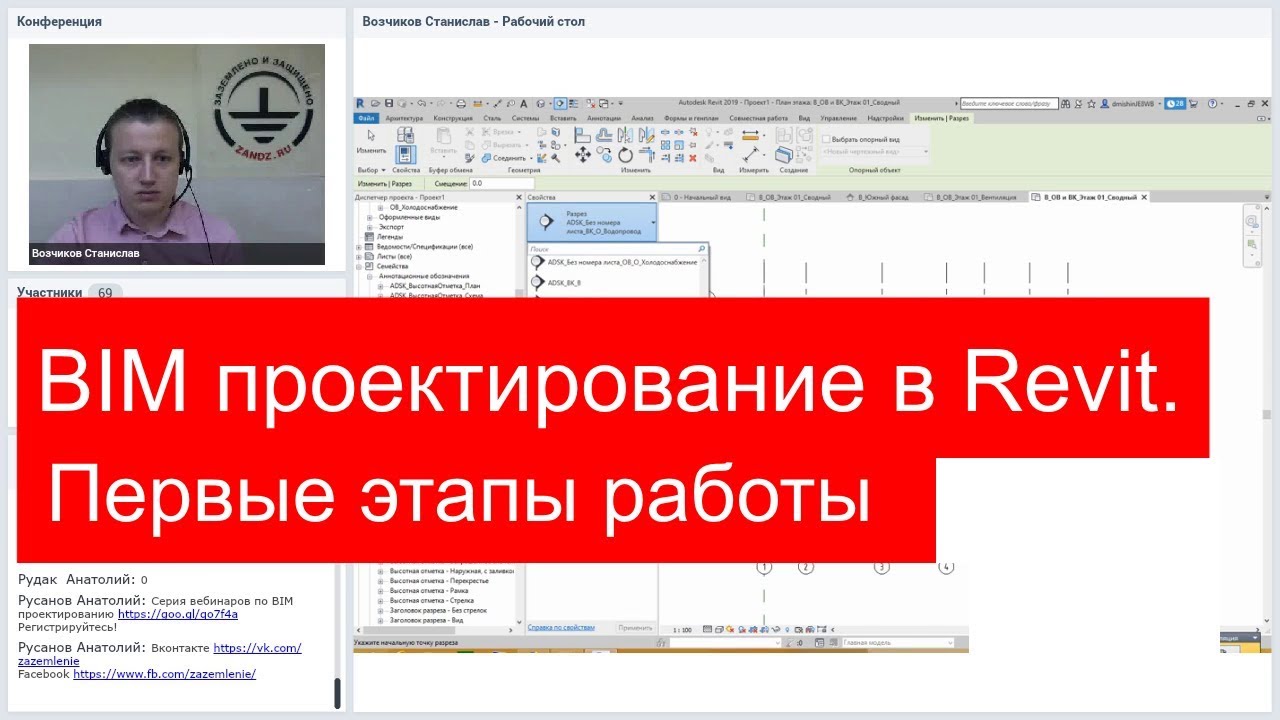Close the Диспетчер проекта panel with its X
Screen dimensions: 1280x720
point(519,198)
